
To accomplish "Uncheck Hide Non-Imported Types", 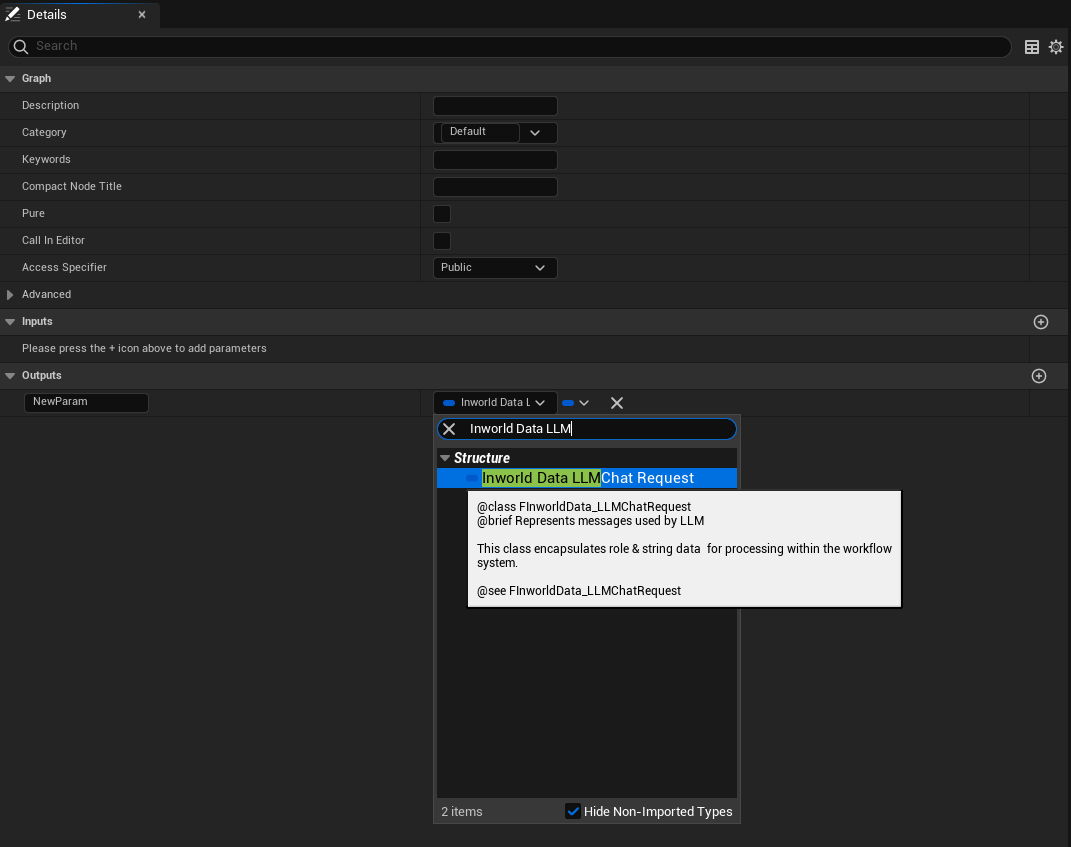I will [572, 811].
